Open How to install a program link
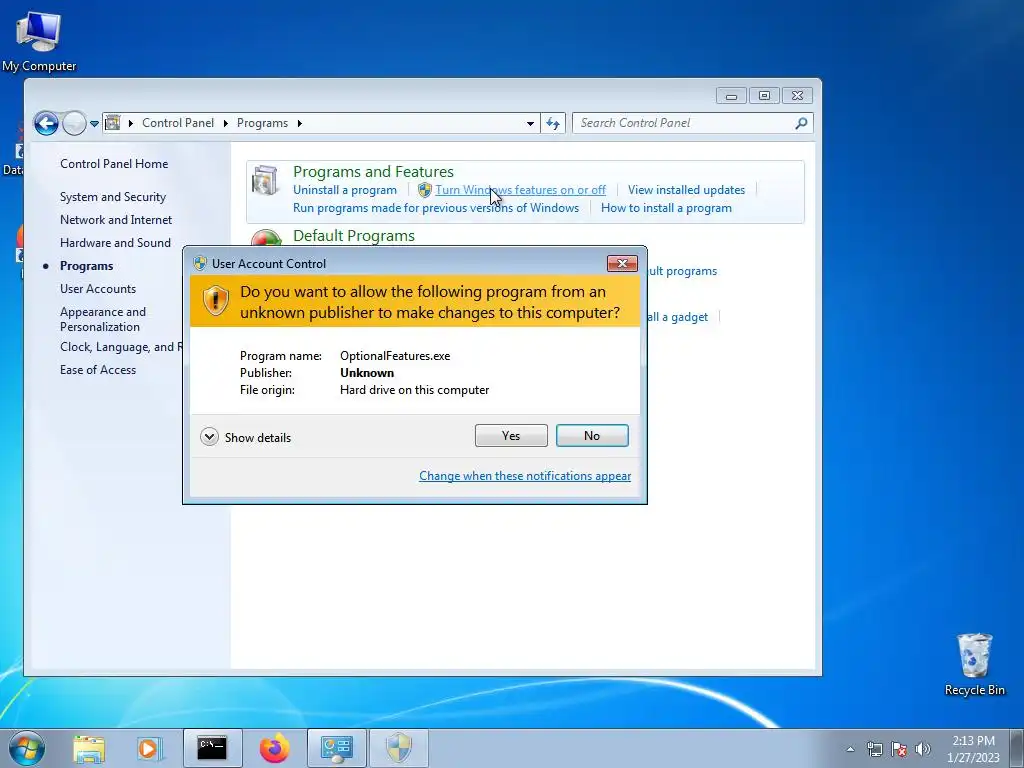Viewport: 1024px width, 768px height. pyautogui.click(x=666, y=208)
